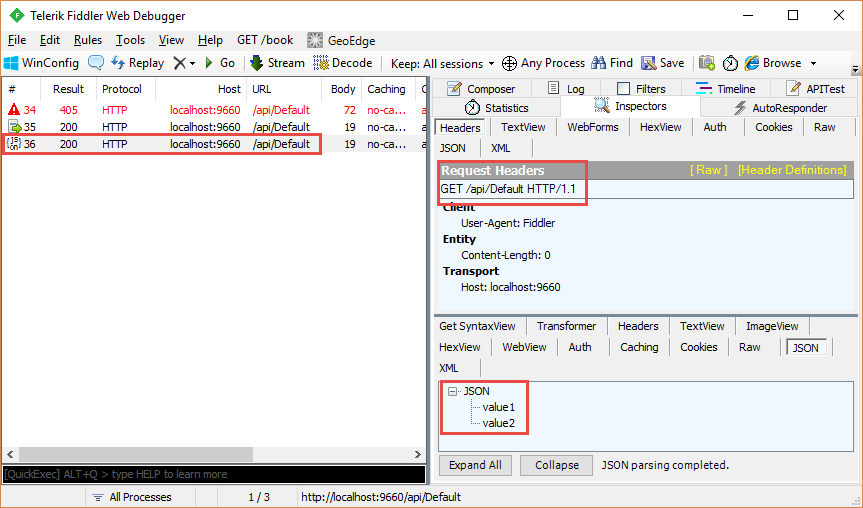Click the camera screenshot icon
863x508 pixels.
click(x=707, y=63)
